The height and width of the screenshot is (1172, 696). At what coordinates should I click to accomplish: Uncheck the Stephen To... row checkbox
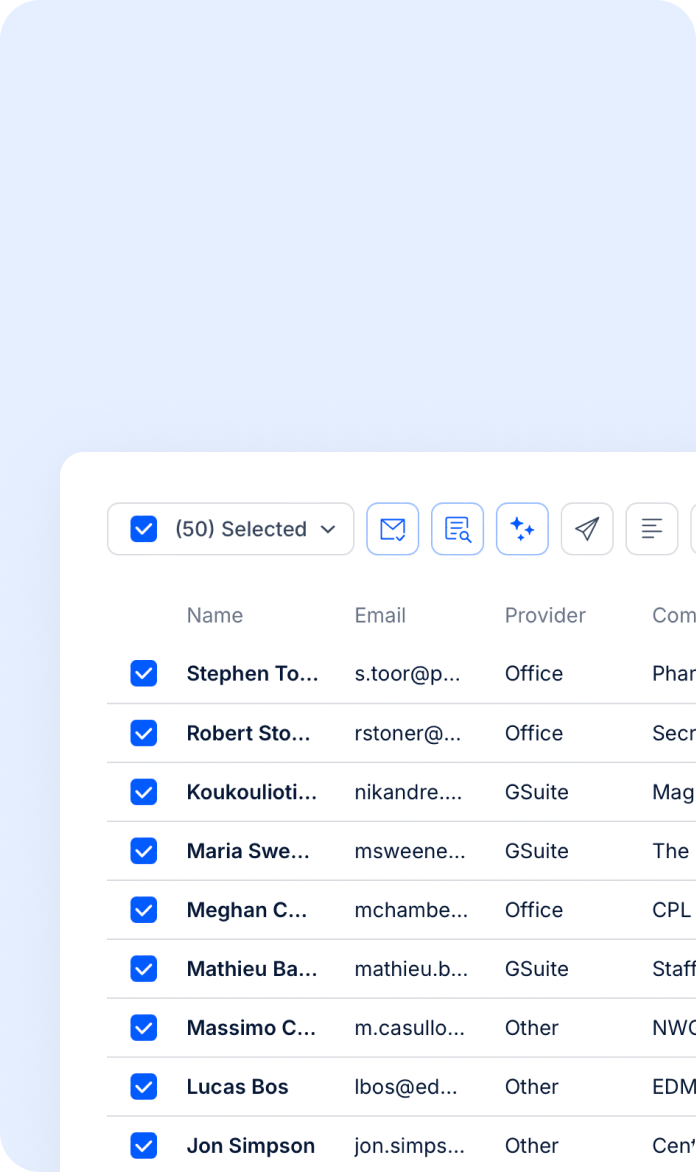tap(144, 673)
